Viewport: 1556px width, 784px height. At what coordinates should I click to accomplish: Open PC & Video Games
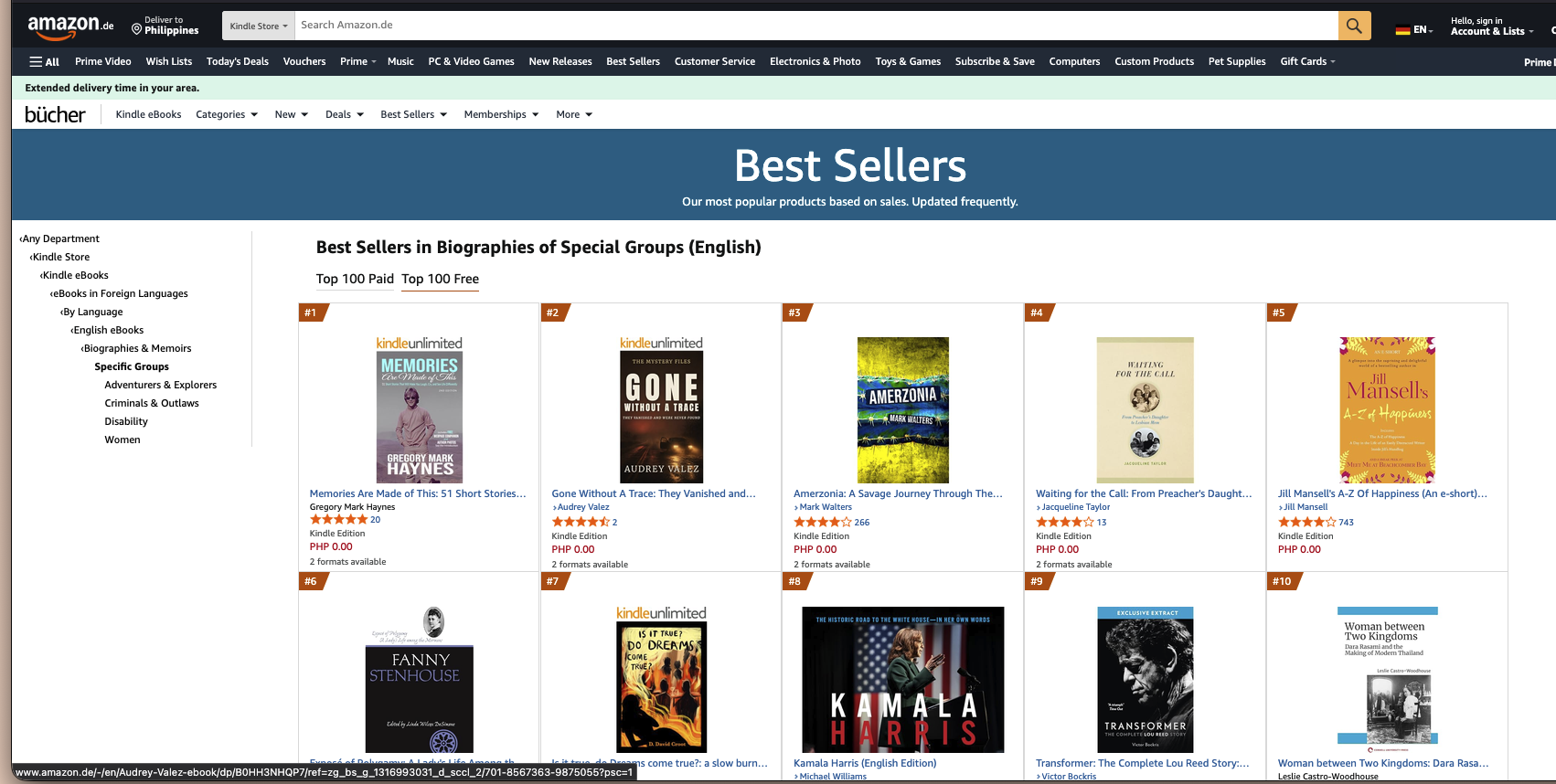tap(471, 61)
